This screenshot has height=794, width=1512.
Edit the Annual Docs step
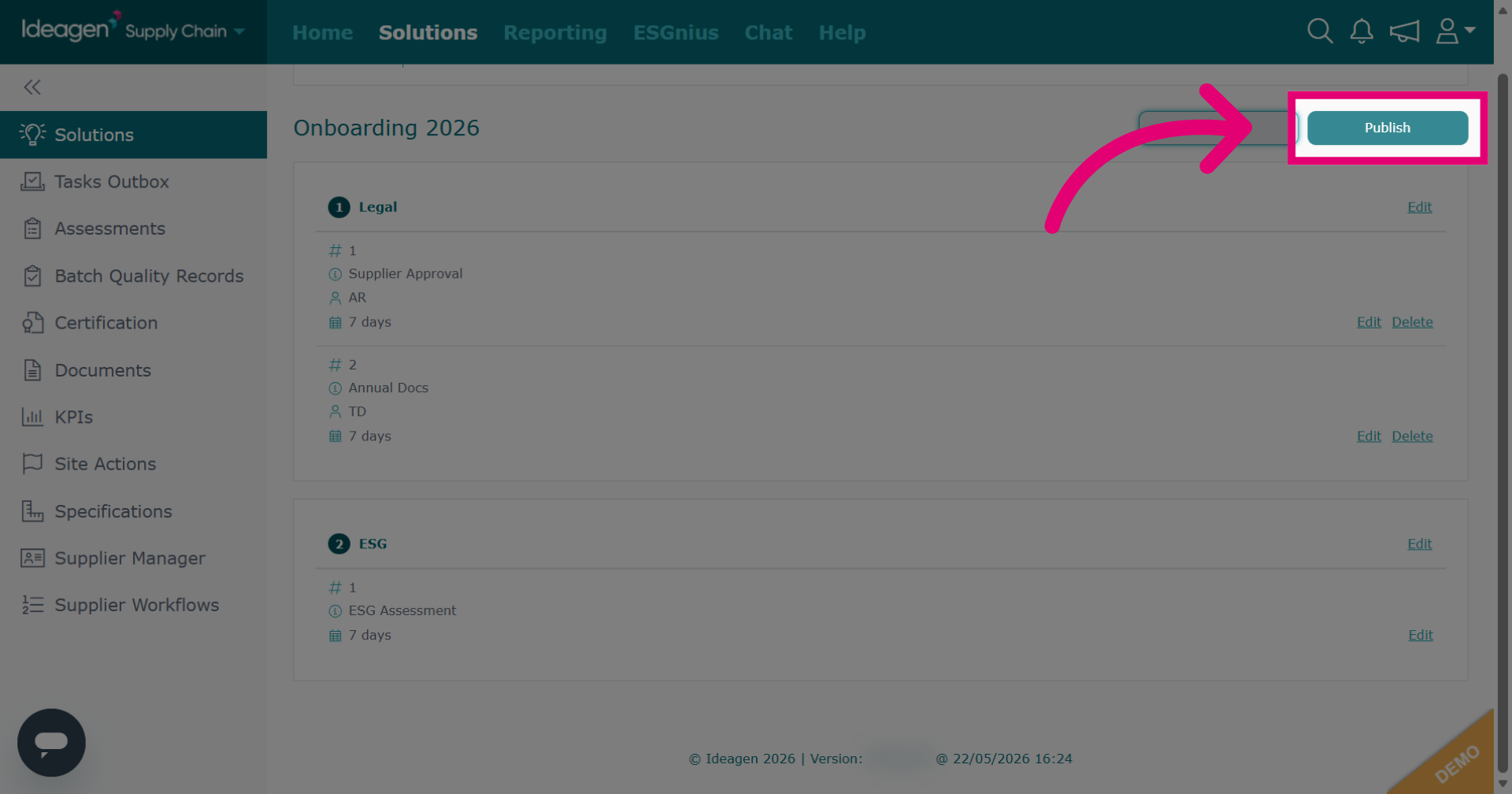(1369, 436)
